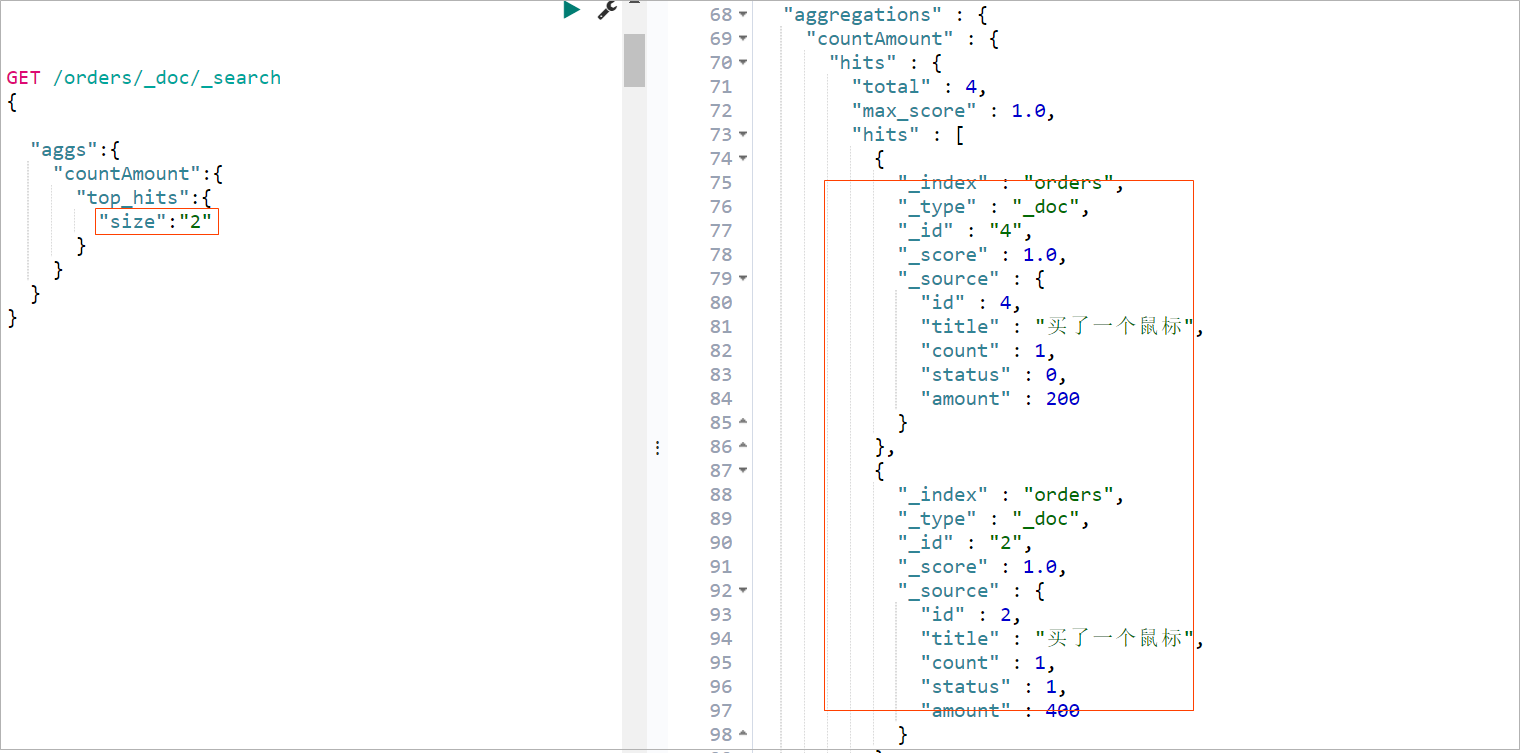Click the title value on line 81
1522x753 pixels.
point(1115,327)
